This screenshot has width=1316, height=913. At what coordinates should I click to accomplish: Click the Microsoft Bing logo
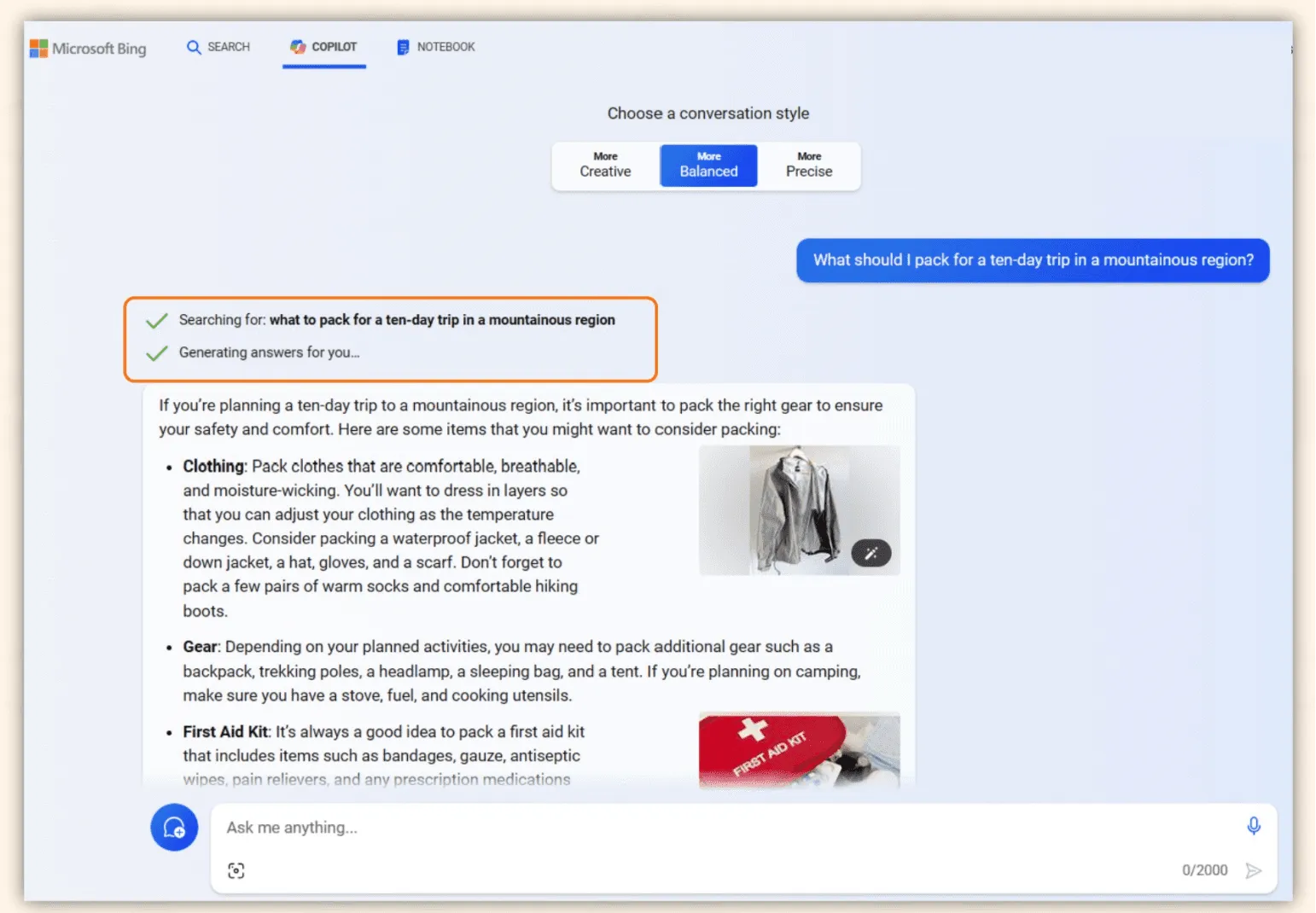88,49
